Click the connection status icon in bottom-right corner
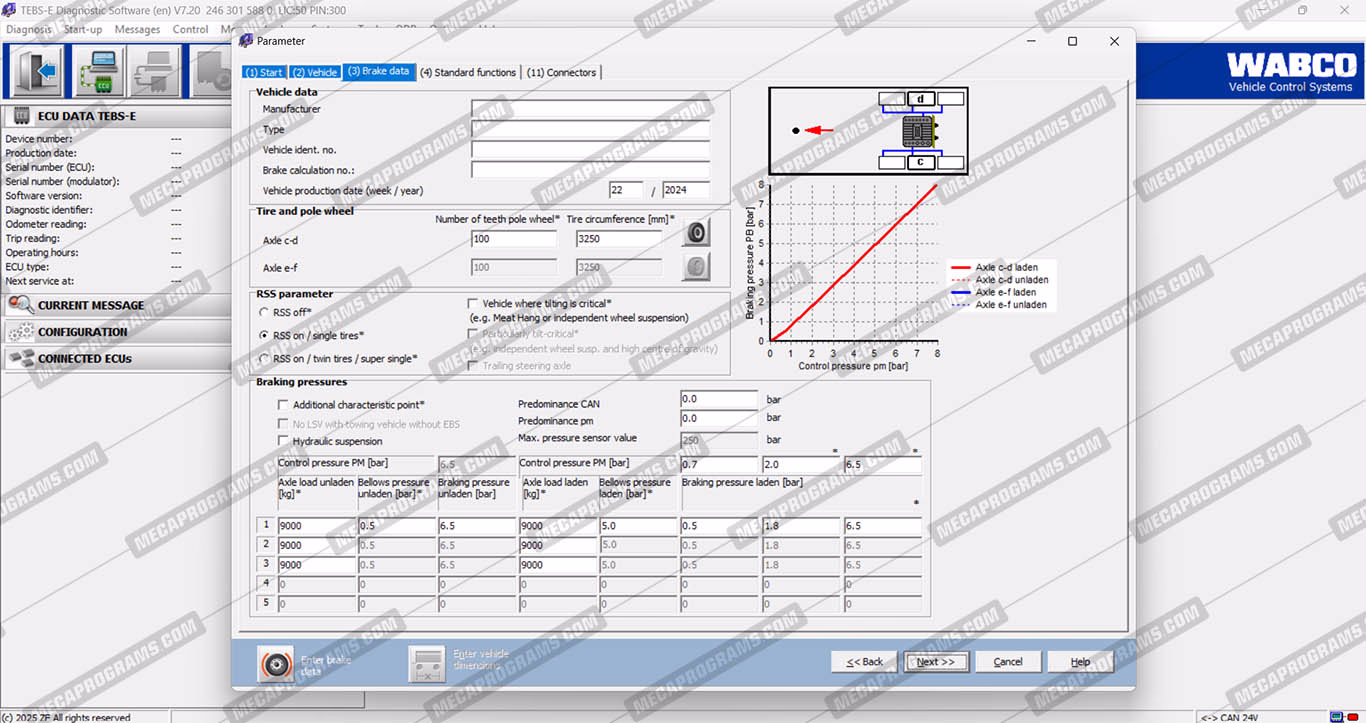The height and width of the screenshot is (723, 1366). (x=1337, y=716)
